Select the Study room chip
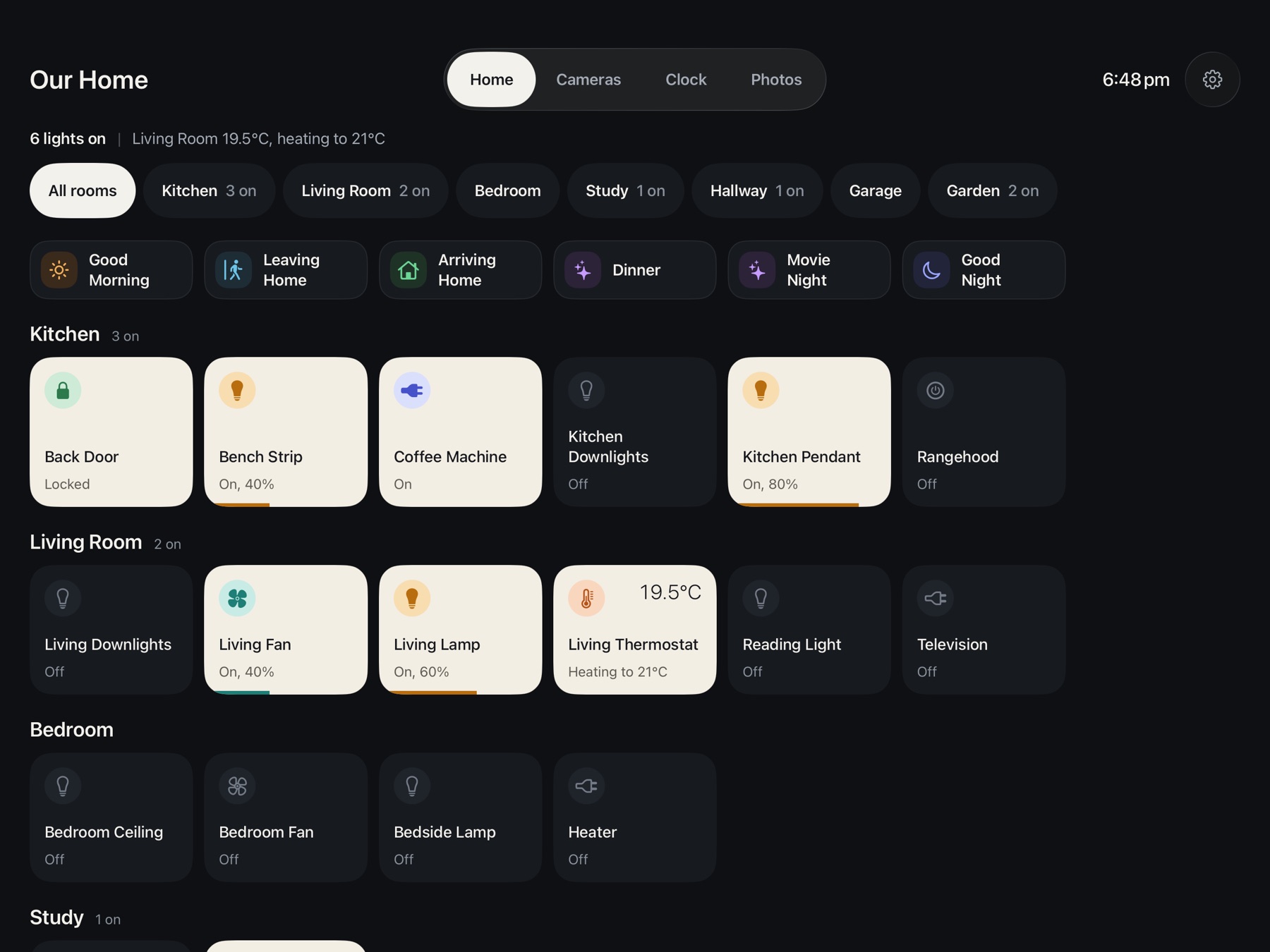 pos(626,191)
